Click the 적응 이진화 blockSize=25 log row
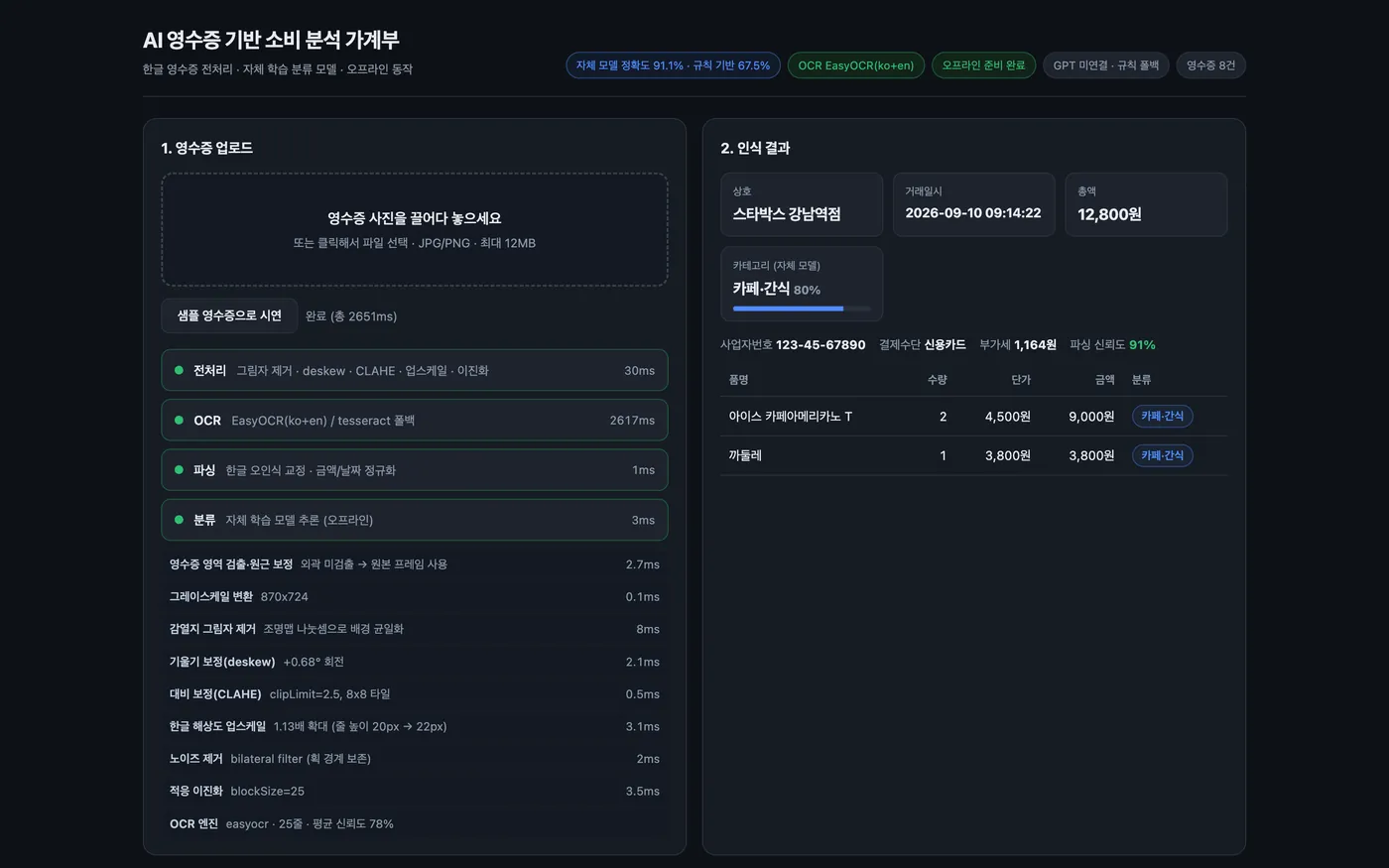The width and height of the screenshot is (1389, 868). coord(415,792)
